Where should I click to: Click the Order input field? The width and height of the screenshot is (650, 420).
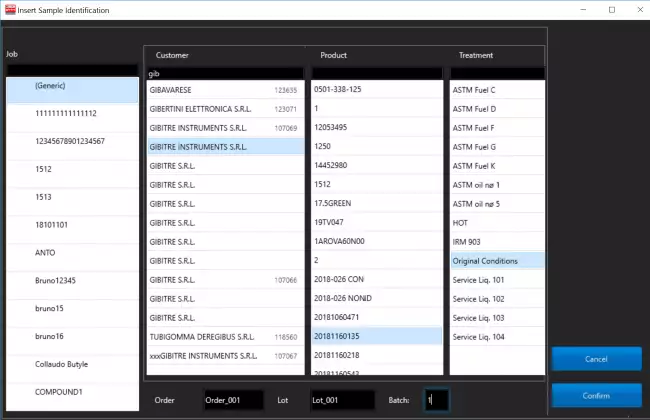click(233, 400)
